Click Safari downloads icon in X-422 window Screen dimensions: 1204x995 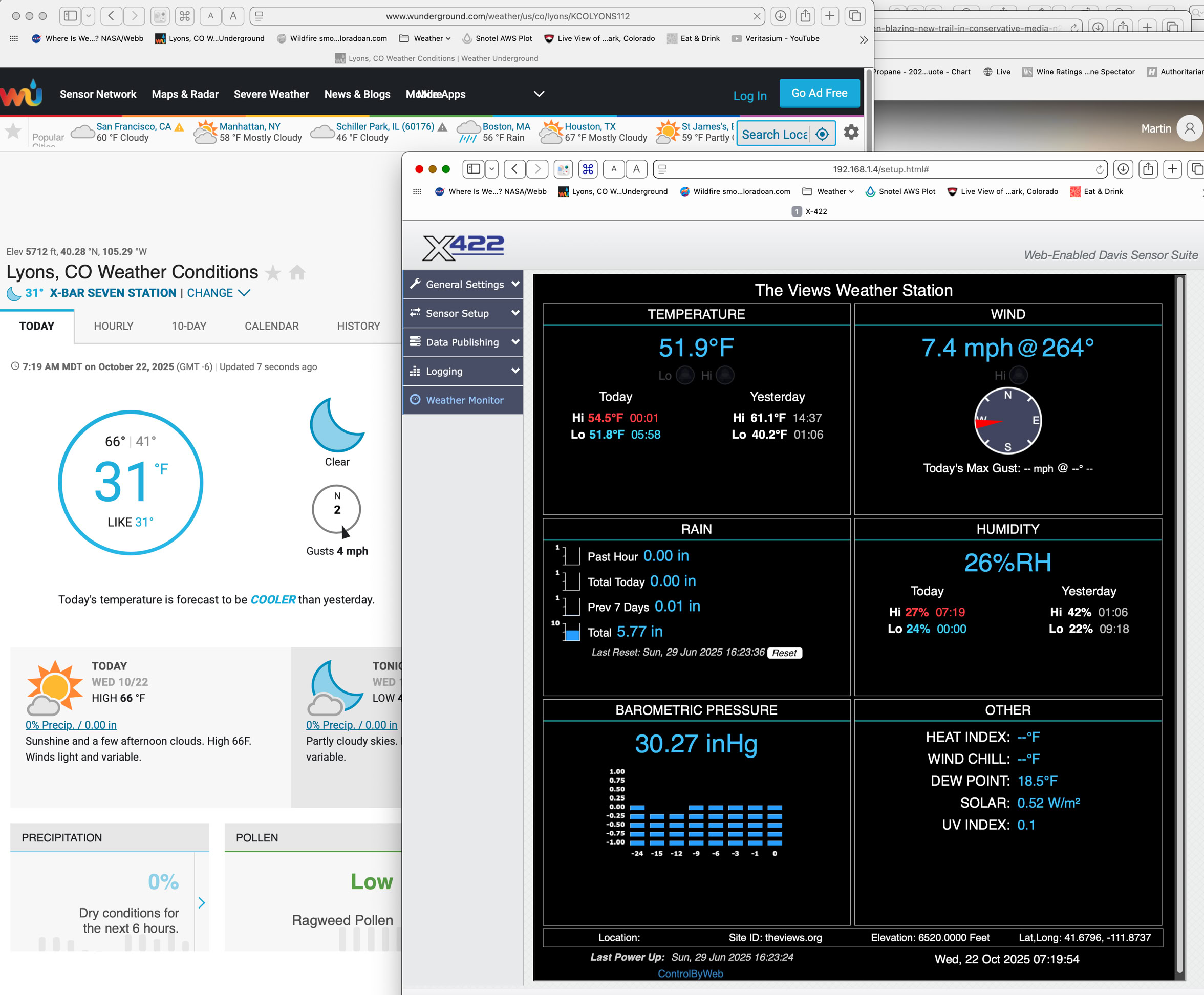[1123, 169]
